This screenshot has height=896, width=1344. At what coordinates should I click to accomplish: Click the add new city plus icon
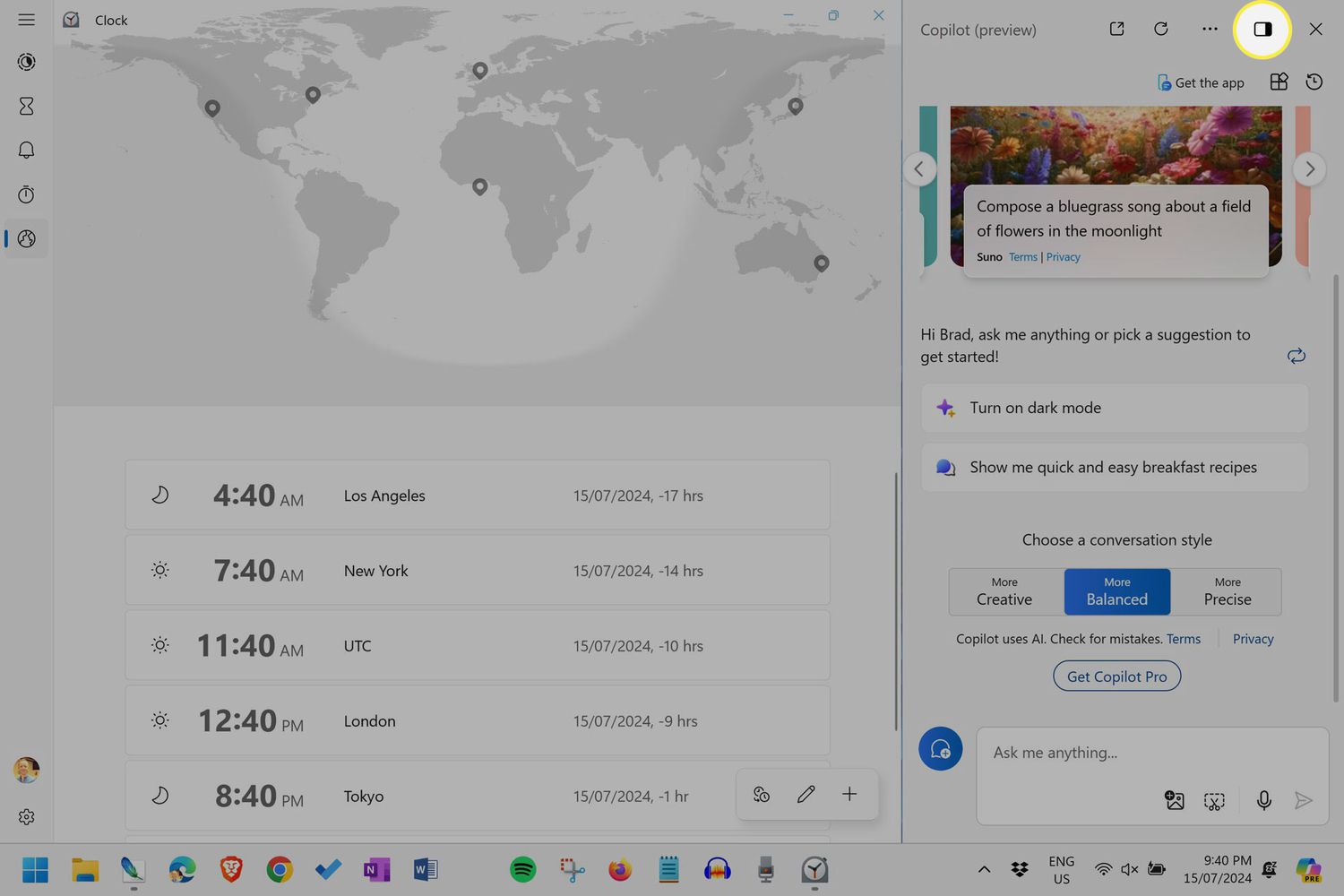(849, 794)
